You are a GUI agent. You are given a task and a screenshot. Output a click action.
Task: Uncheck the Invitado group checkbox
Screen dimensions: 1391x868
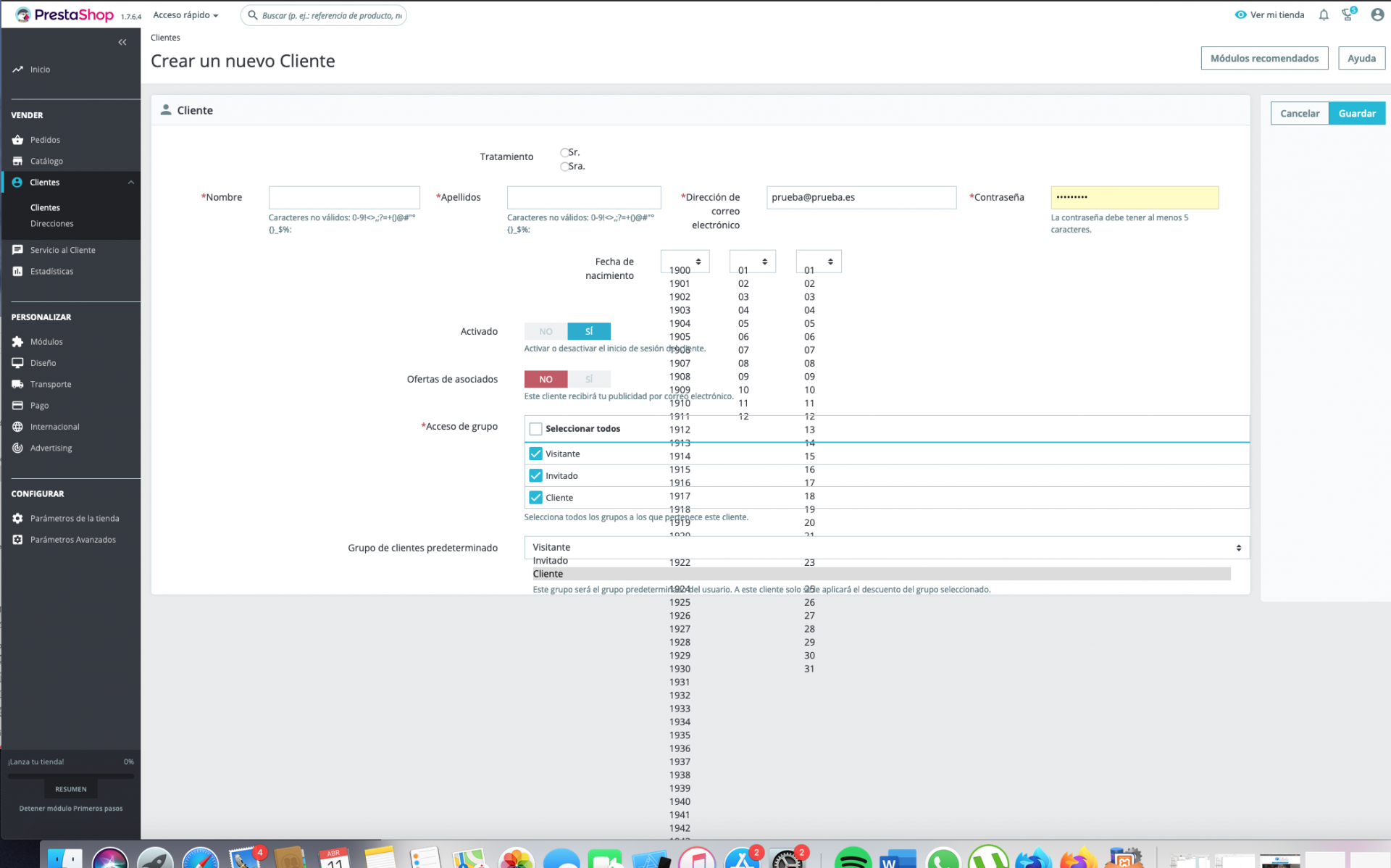coord(535,476)
